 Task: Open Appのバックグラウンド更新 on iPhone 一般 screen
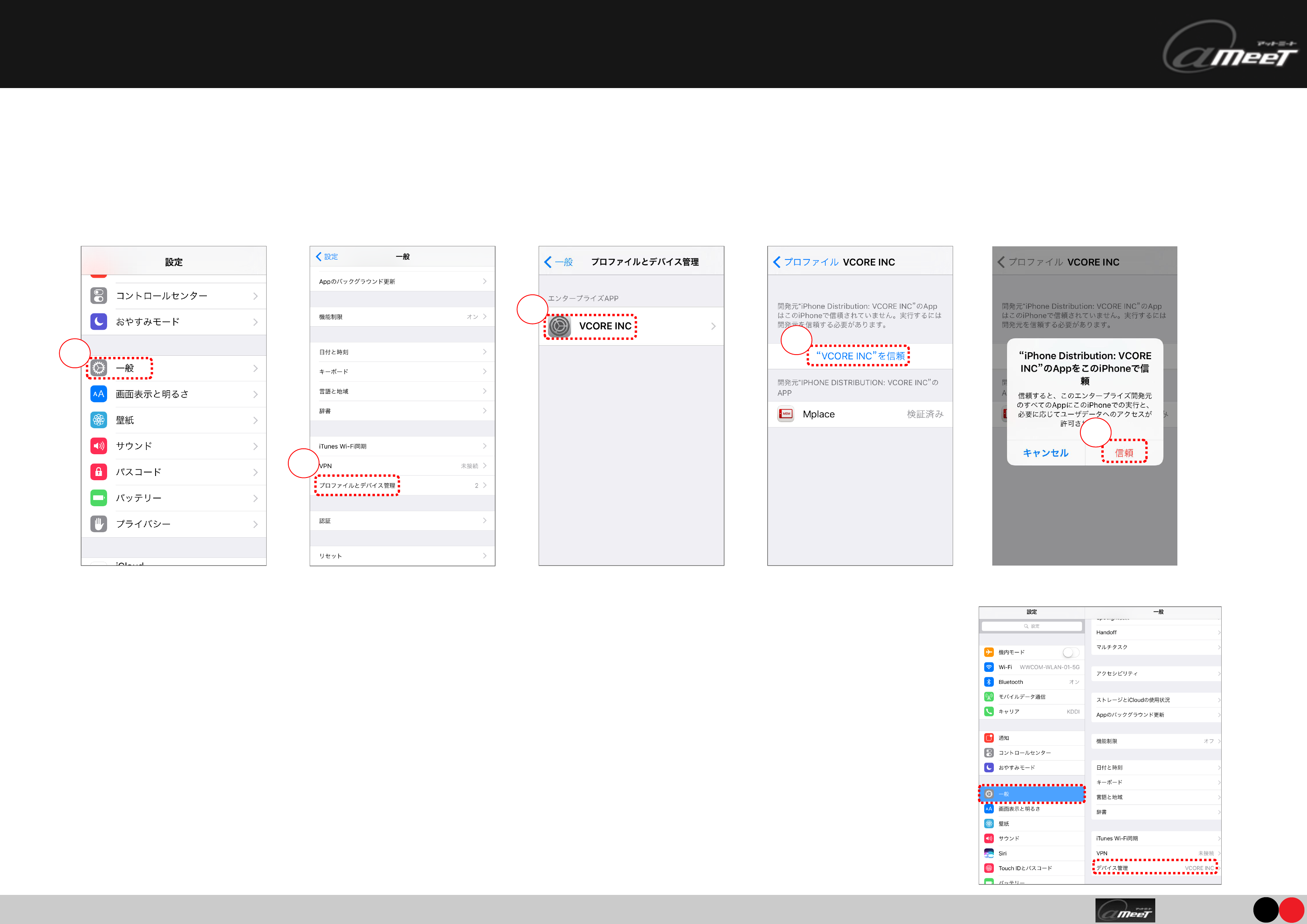click(x=402, y=282)
